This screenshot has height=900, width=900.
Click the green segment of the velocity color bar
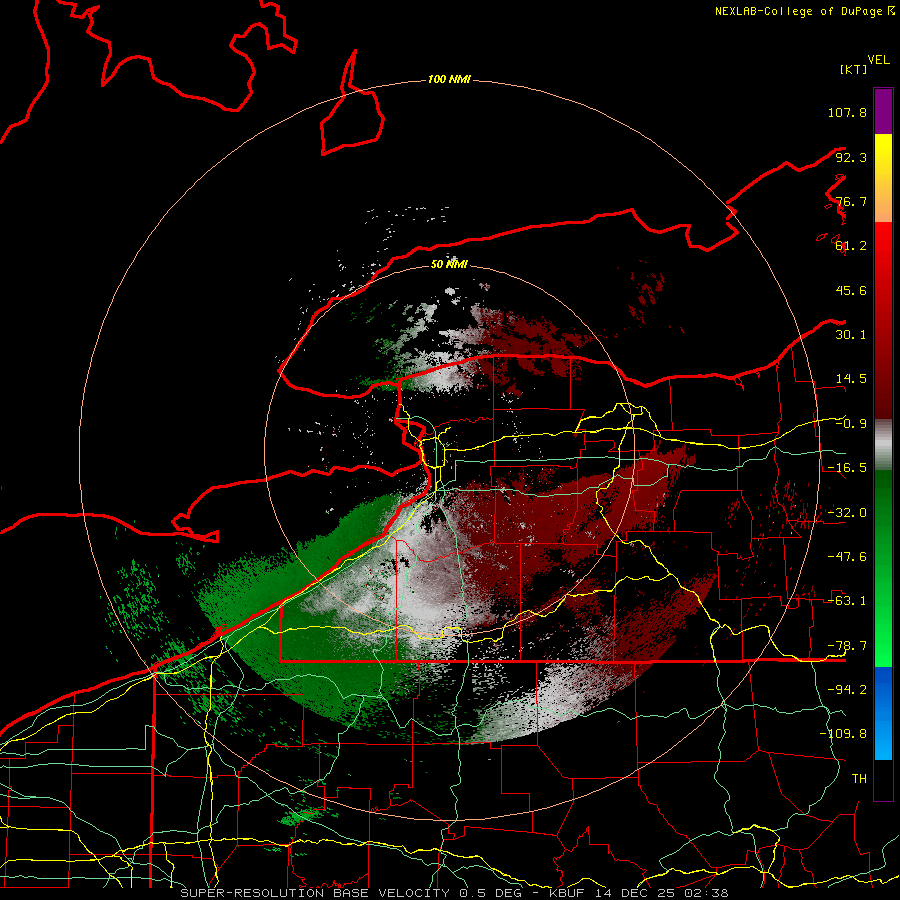pos(883,568)
